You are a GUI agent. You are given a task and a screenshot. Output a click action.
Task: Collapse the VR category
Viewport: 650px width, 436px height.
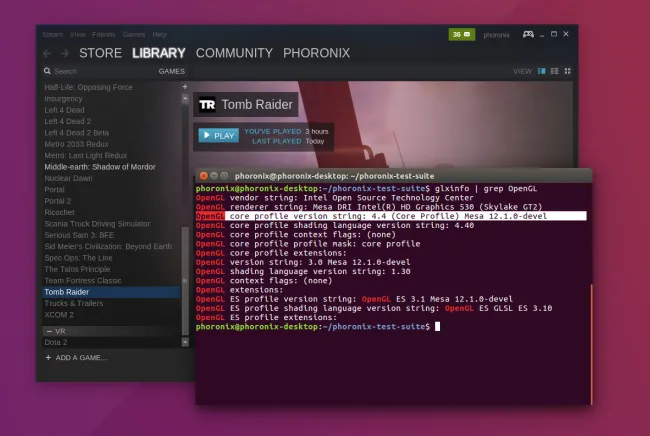[x=49, y=331]
